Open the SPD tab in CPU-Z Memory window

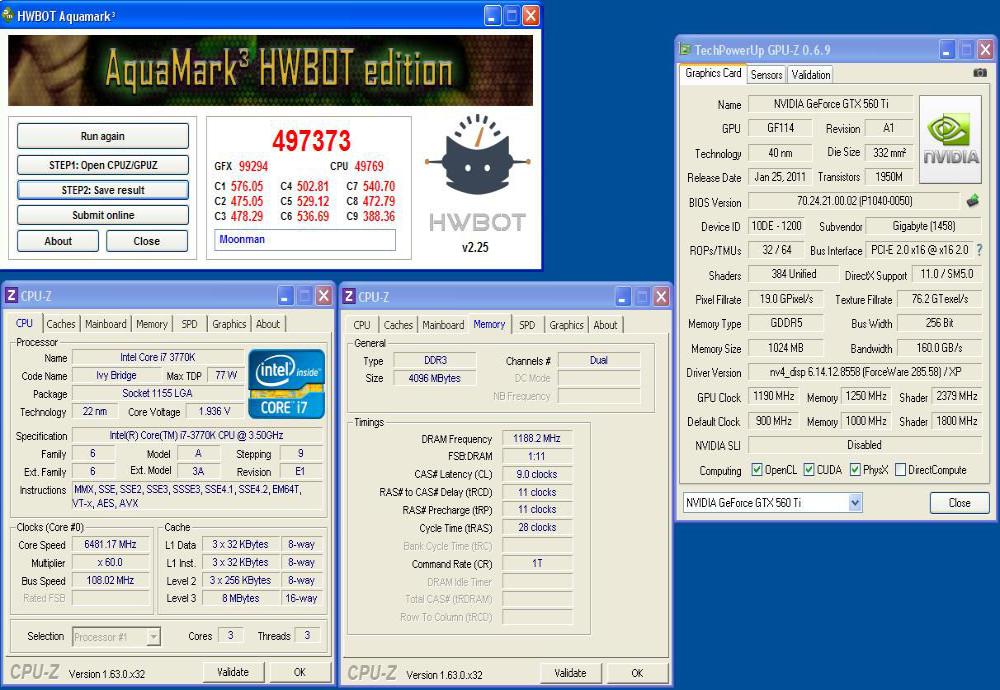coord(527,325)
